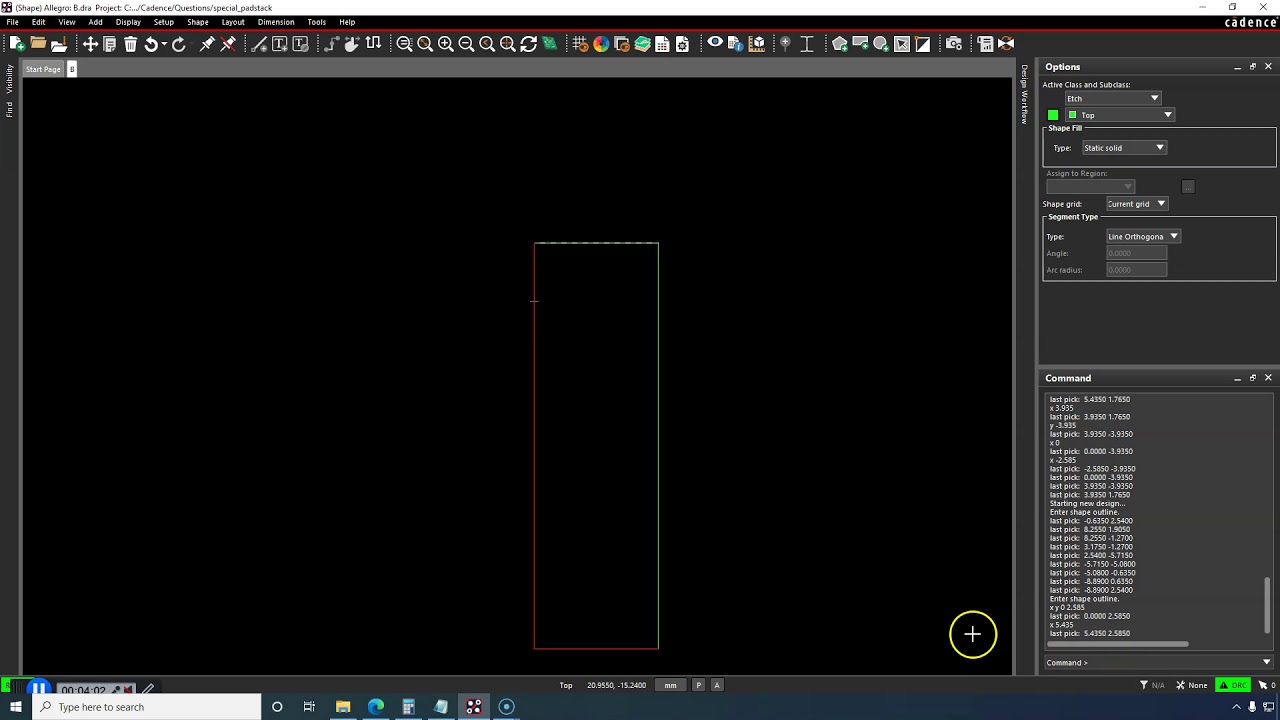
Task: Select the Copy tool
Action: [x=110, y=44]
